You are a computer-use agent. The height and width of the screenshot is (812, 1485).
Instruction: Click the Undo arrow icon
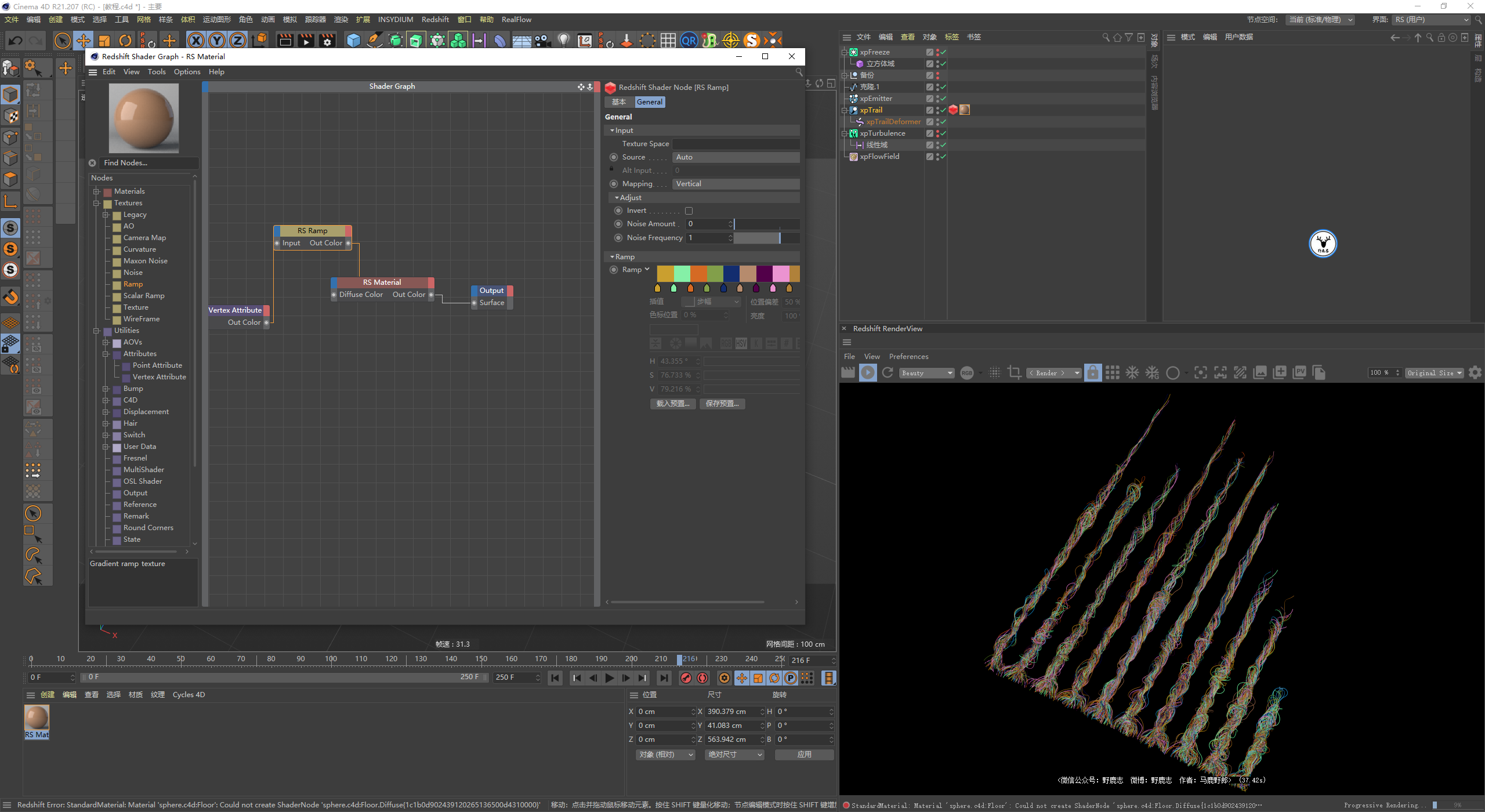click(x=16, y=41)
